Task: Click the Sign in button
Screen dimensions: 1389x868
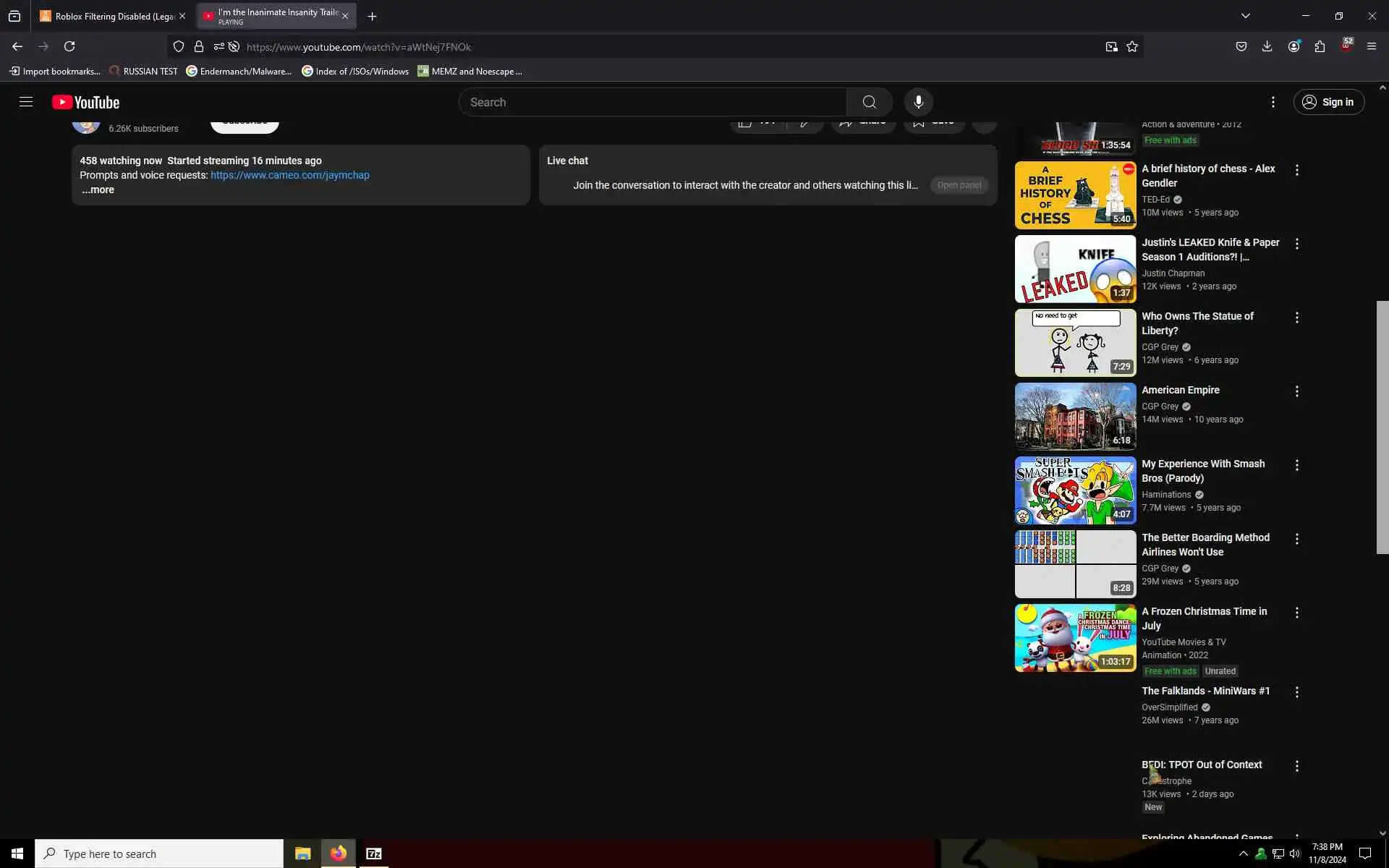Action: click(x=1328, y=102)
